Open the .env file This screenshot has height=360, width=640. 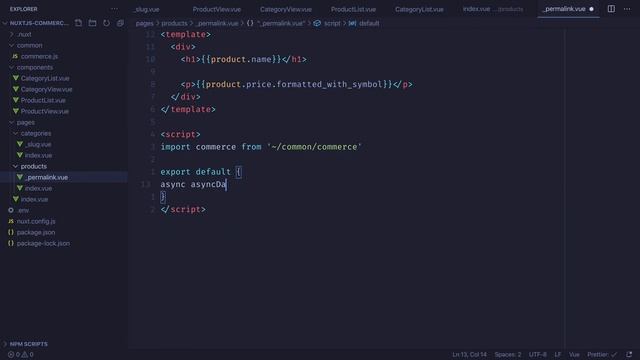click(23, 211)
